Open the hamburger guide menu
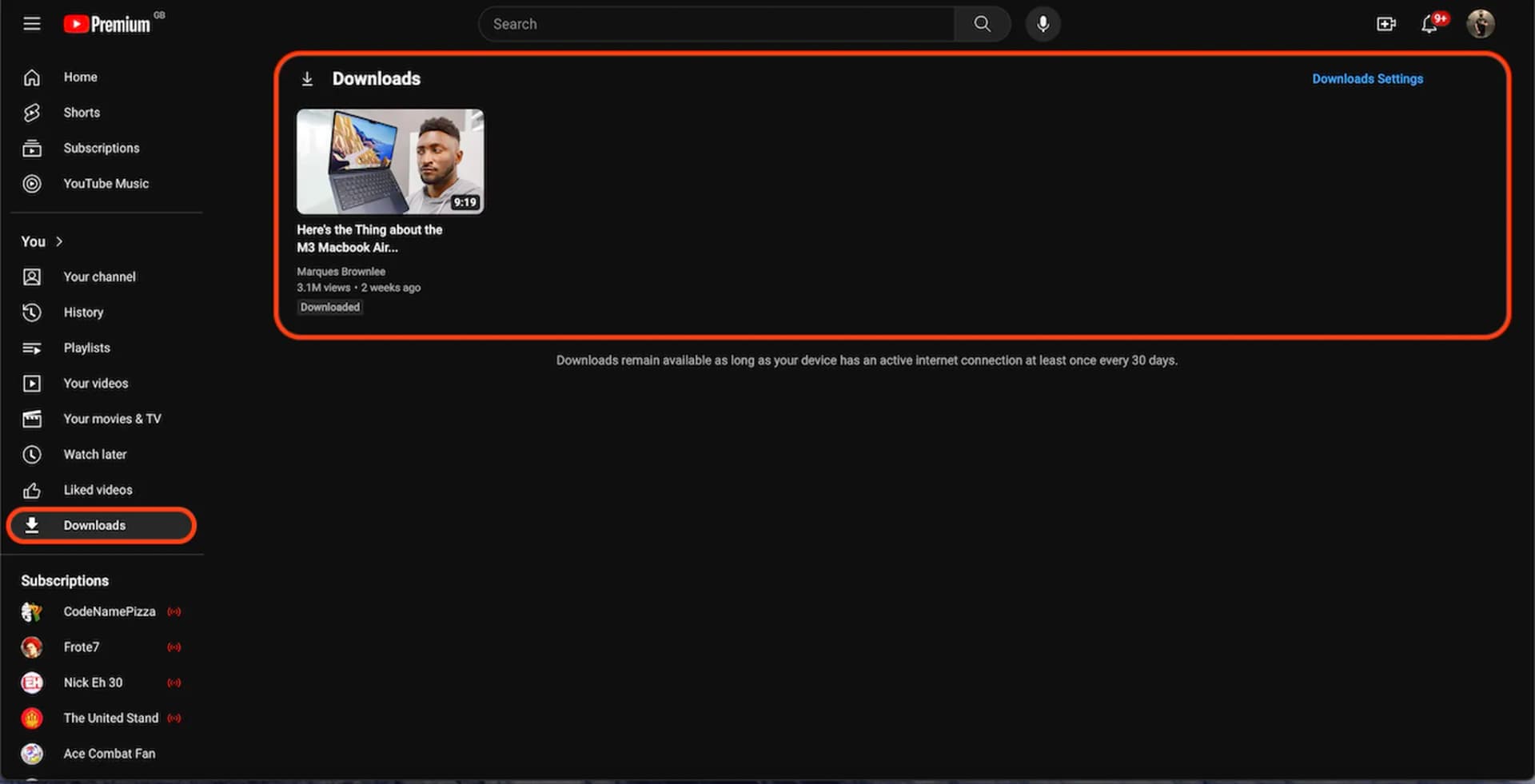This screenshot has width=1535, height=784. [x=32, y=24]
